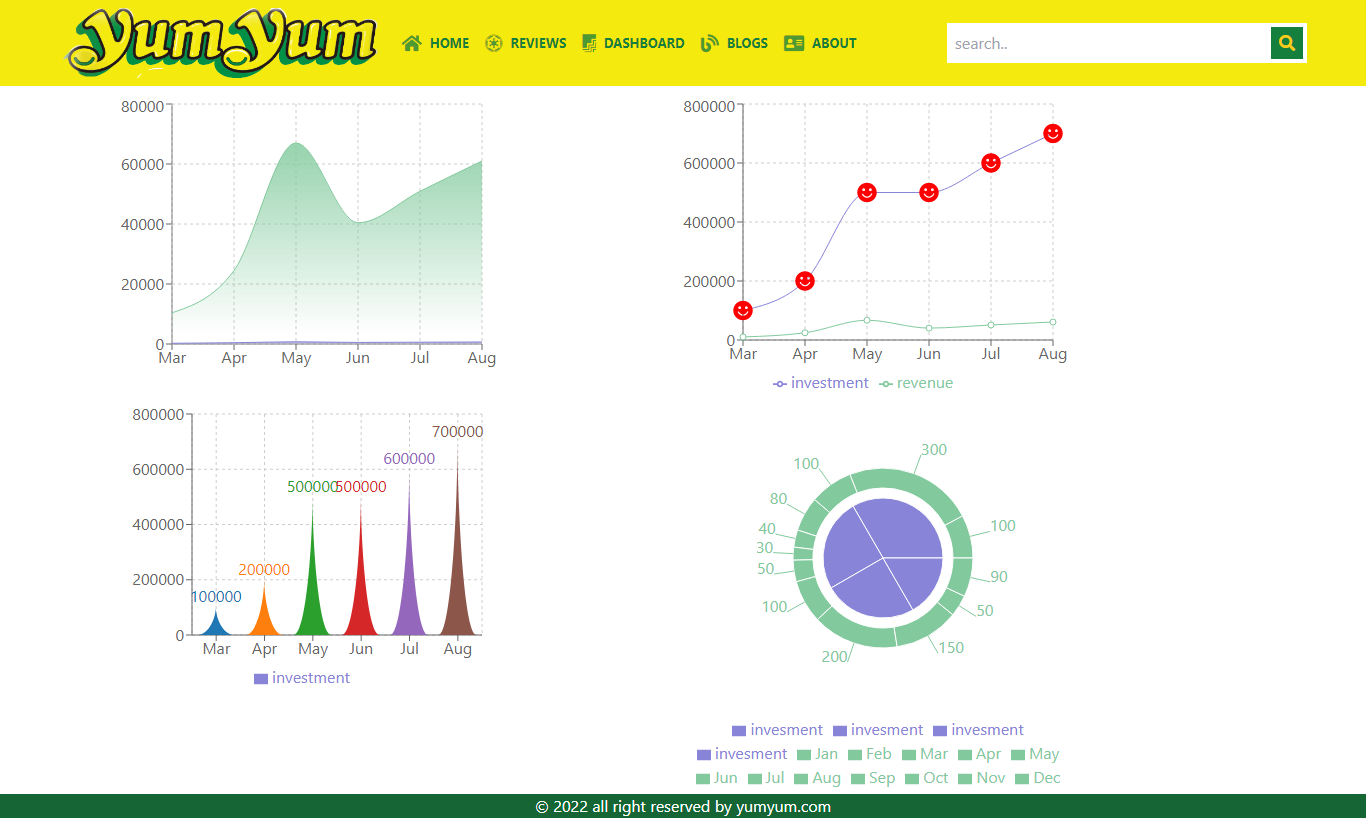Click the smiley marker above Apr
Screen dimensions: 1366x818
(805, 281)
